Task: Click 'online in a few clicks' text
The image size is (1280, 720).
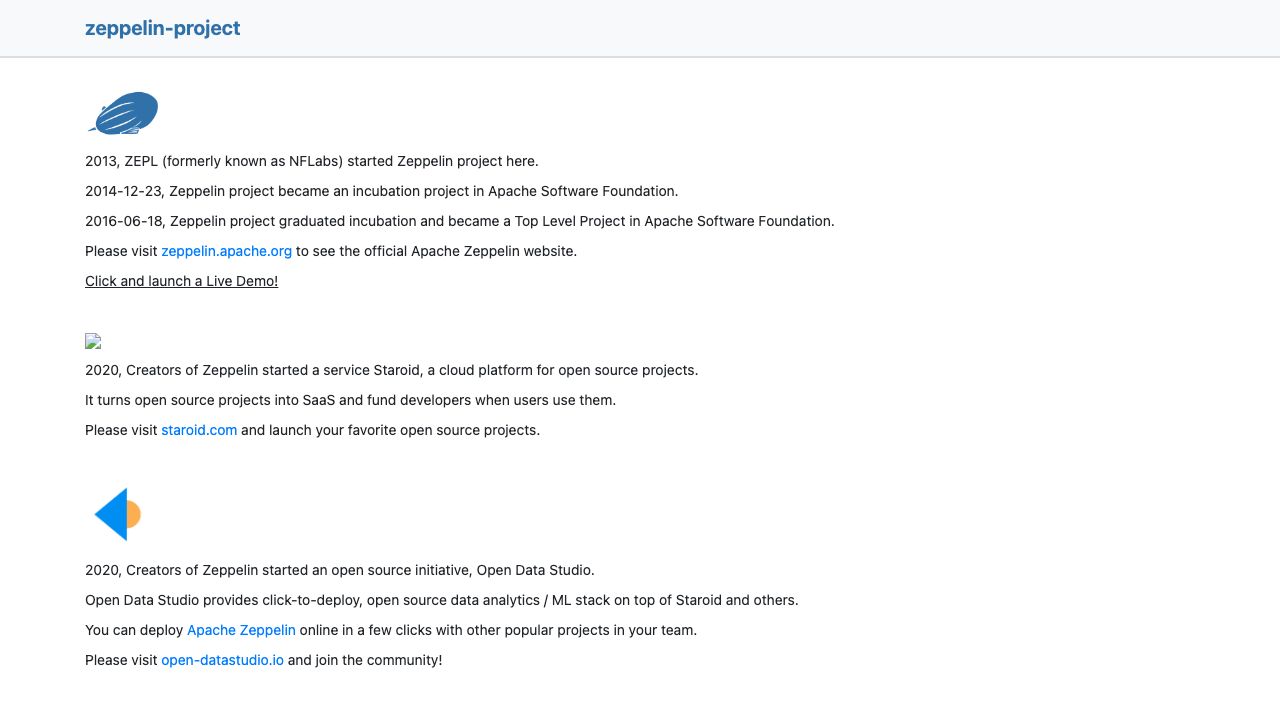Action: pyautogui.click(x=498, y=630)
